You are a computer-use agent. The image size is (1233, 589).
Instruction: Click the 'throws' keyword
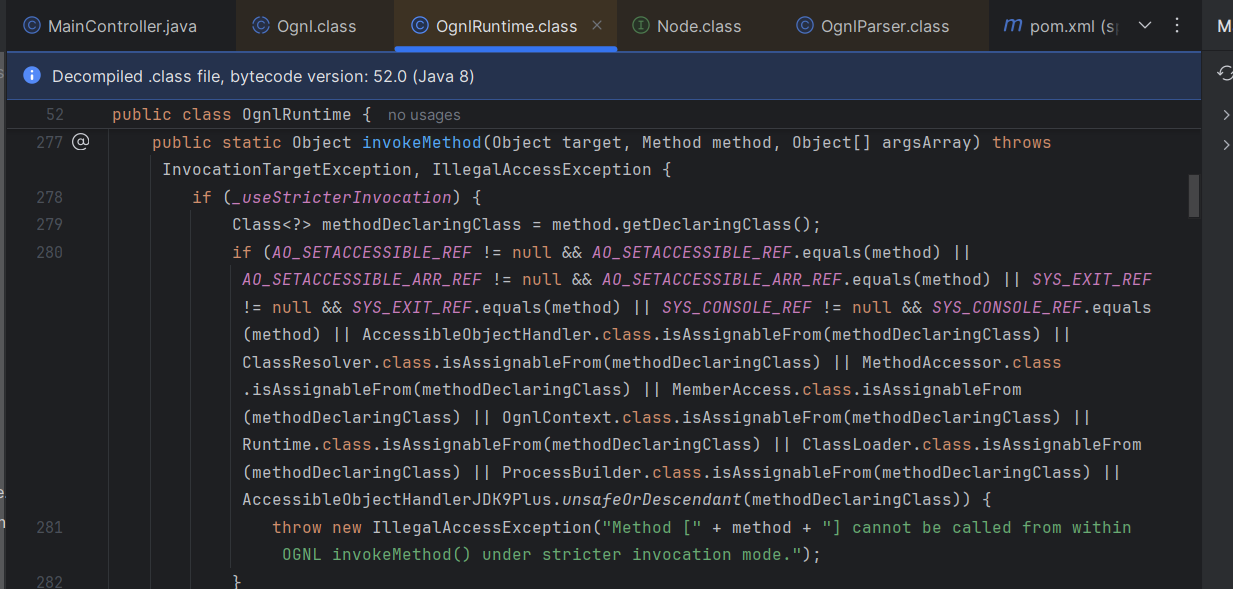(x=1022, y=142)
